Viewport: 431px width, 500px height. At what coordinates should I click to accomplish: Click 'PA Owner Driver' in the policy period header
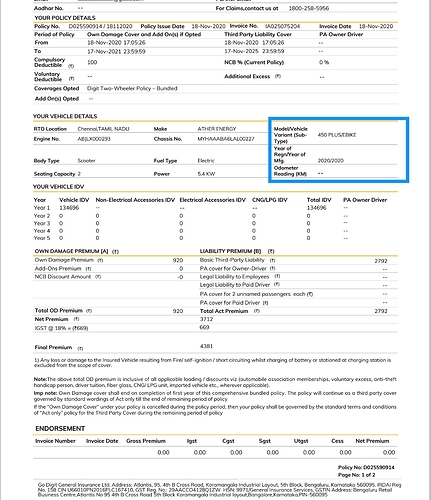click(341, 34)
